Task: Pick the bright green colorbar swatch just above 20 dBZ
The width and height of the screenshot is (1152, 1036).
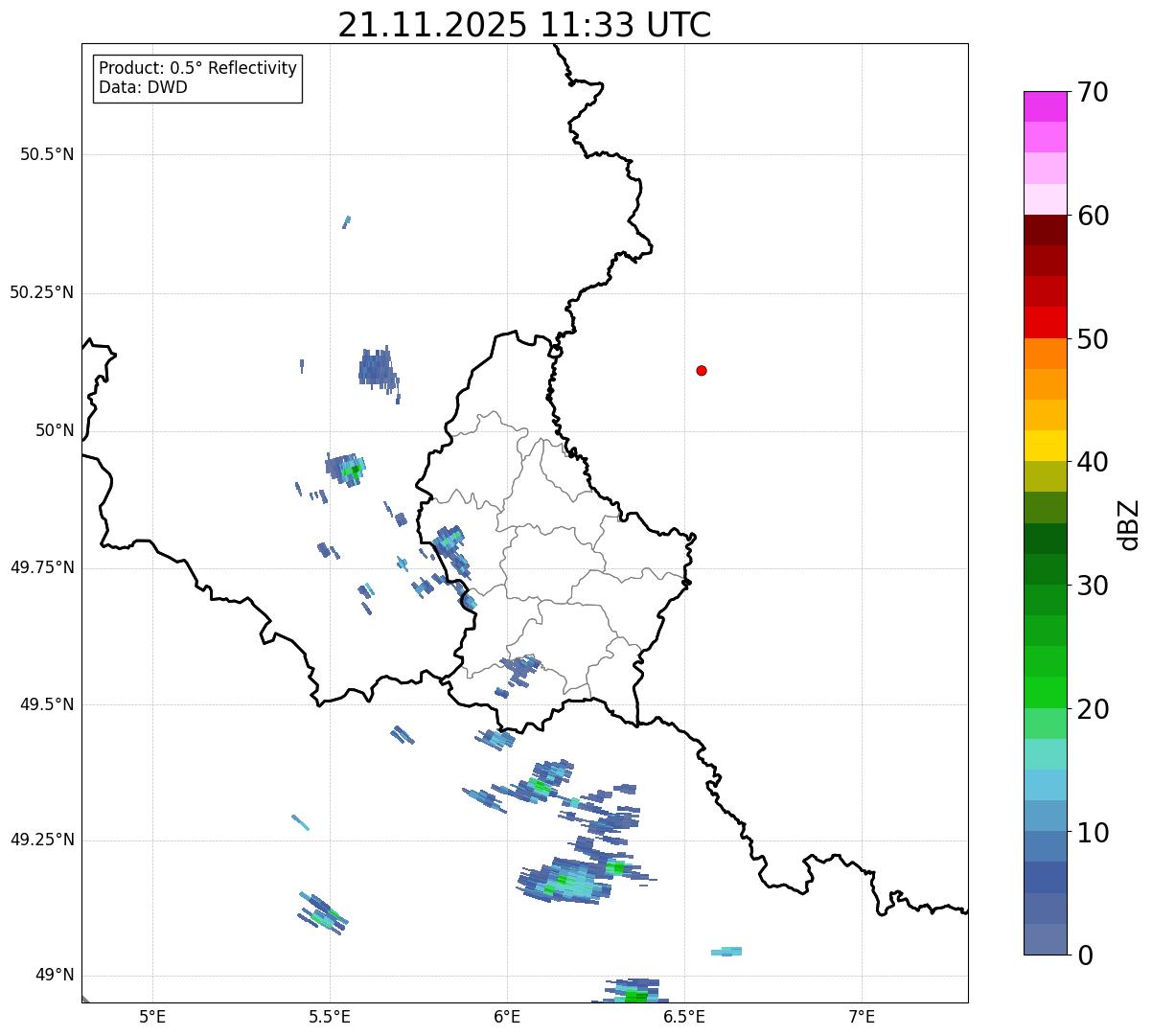Action: coord(1045,693)
